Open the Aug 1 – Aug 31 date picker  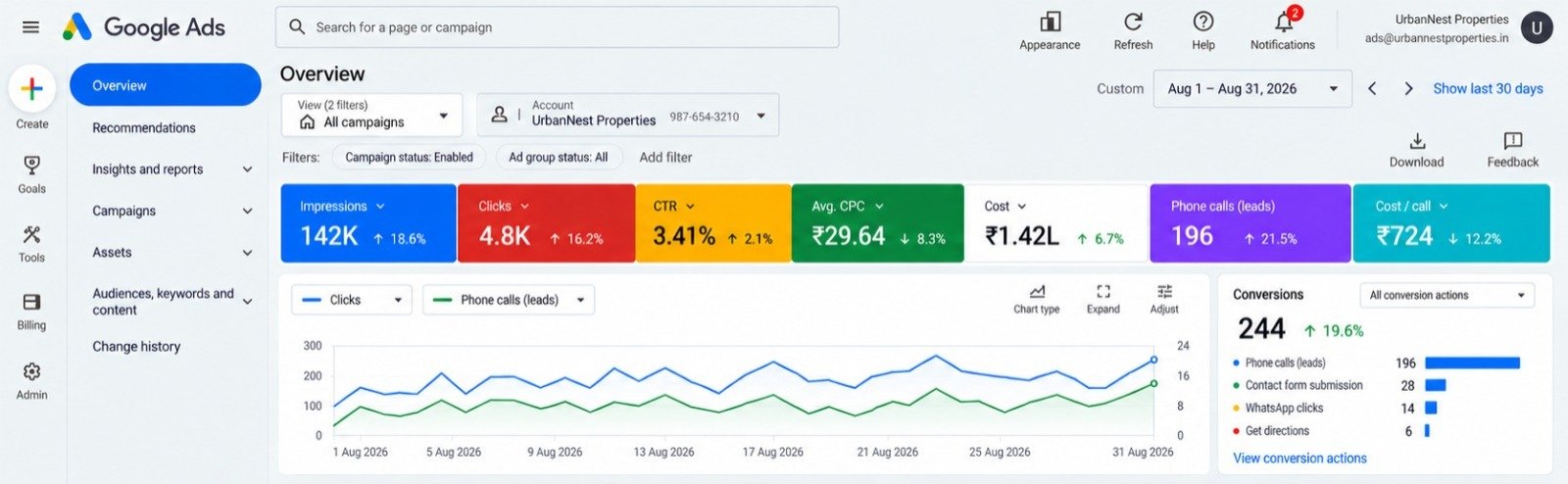(1252, 88)
